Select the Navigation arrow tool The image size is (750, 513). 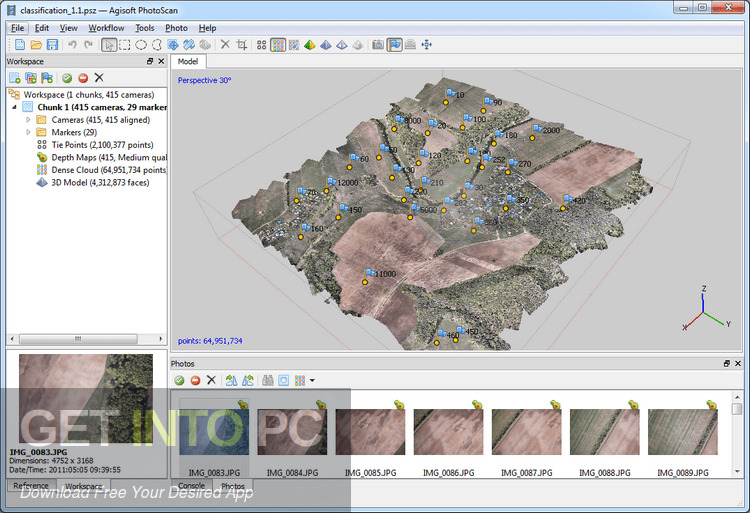(x=109, y=45)
